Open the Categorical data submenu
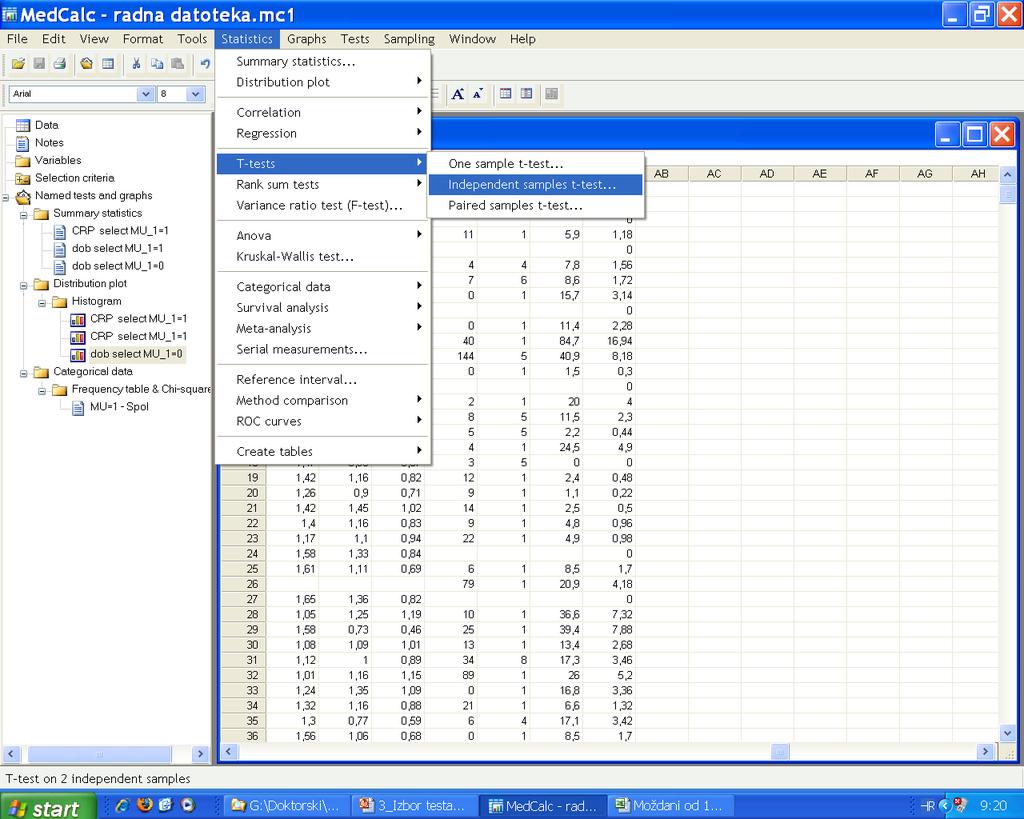This screenshot has height=819, width=1024. [x=323, y=287]
